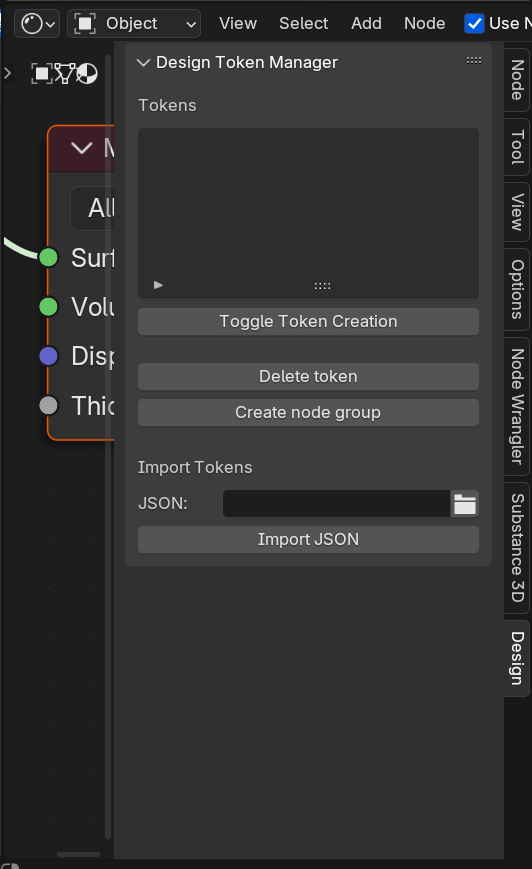The image size is (532, 869).
Task: Collapse the Material Output node chevron
Action: click(x=82, y=148)
